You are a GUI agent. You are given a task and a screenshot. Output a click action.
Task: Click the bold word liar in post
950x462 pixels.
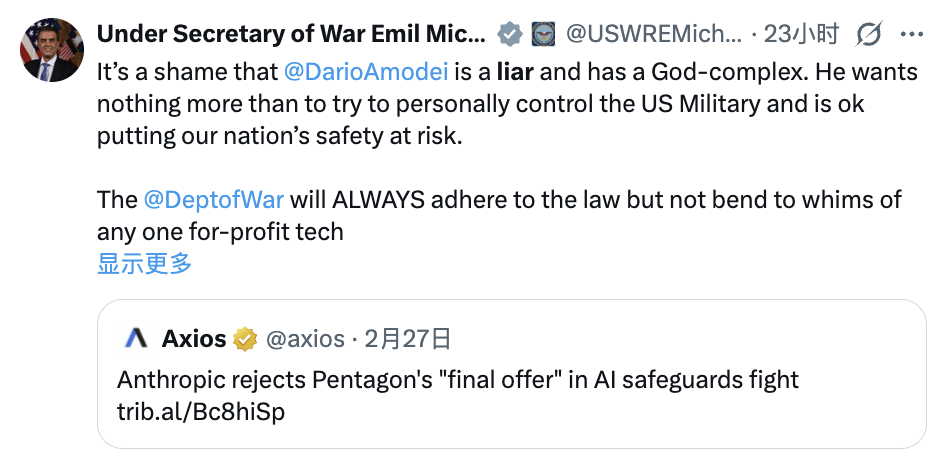click(515, 73)
